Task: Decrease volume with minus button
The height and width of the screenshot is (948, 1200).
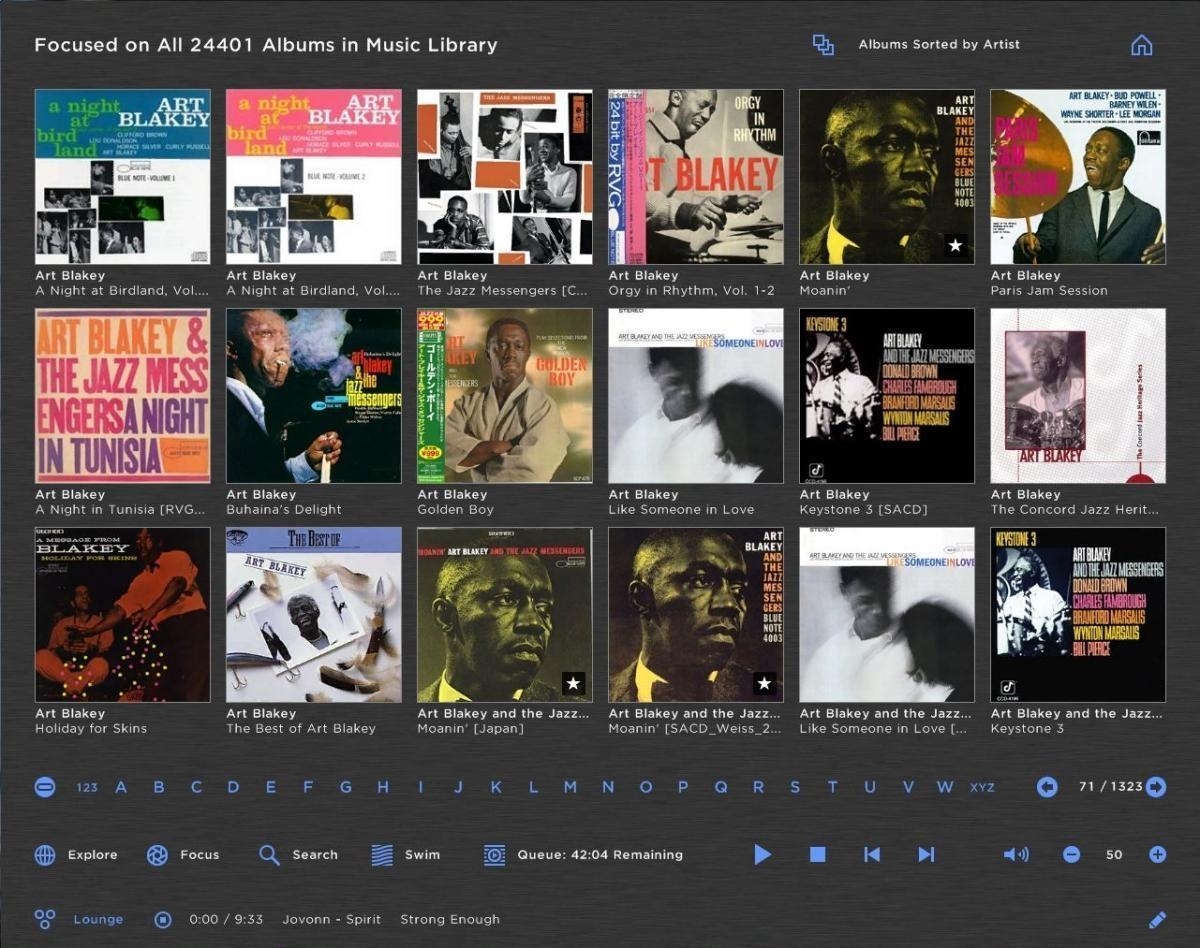Action: 1071,854
